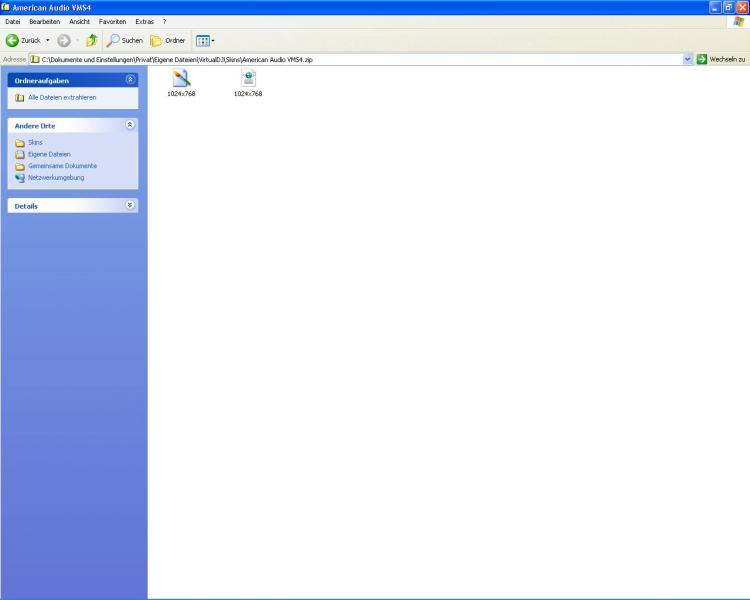Click the Skins folder icon
This screenshot has width=750, height=600.
tap(20, 143)
